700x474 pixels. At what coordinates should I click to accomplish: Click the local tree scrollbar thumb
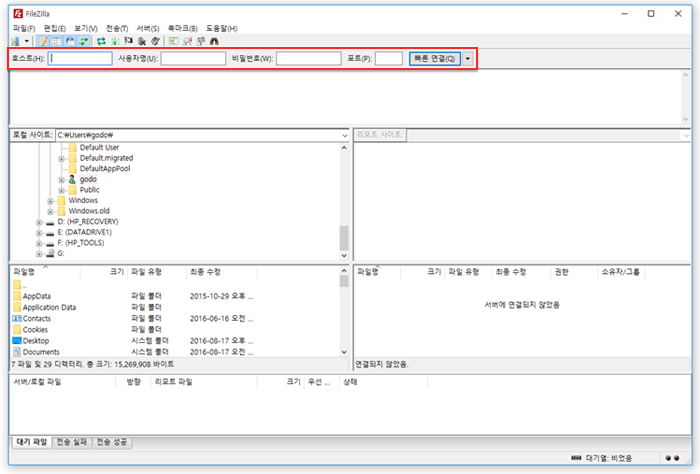click(x=344, y=238)
